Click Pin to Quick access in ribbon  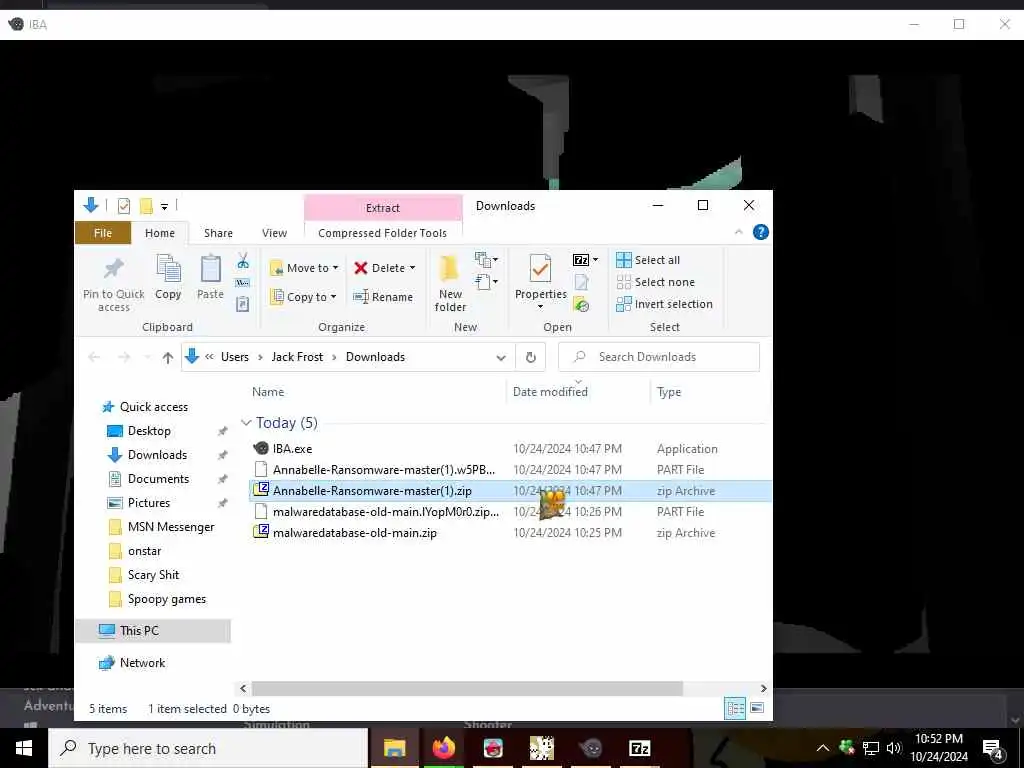pos(114,285)
